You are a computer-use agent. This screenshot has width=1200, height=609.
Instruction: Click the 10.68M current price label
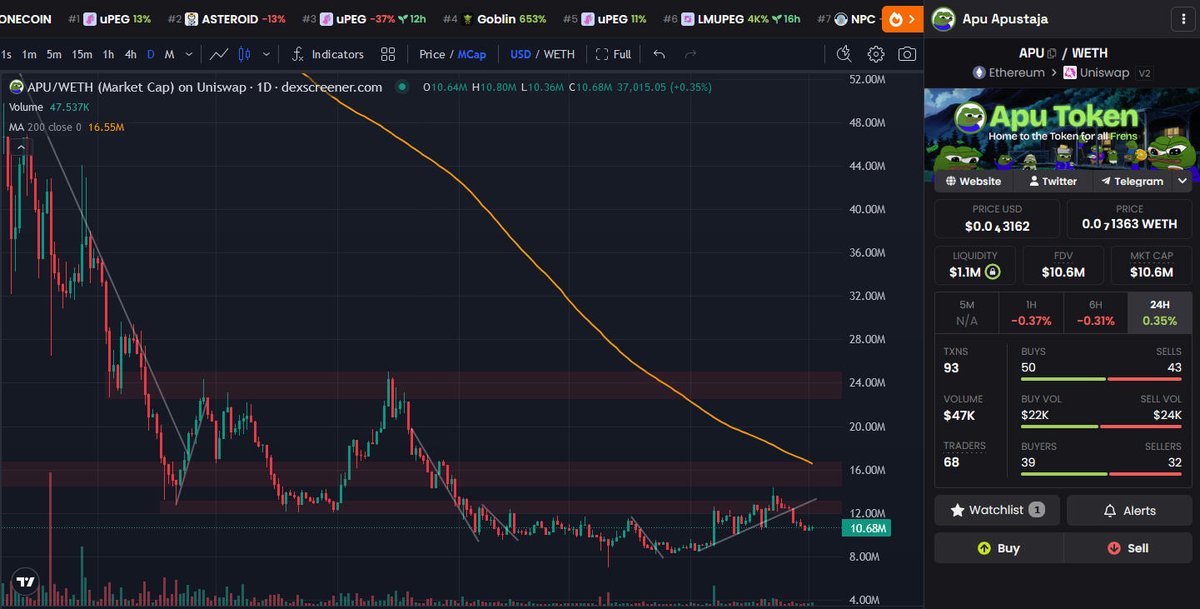pyautogui.click(x=868, y=528)
